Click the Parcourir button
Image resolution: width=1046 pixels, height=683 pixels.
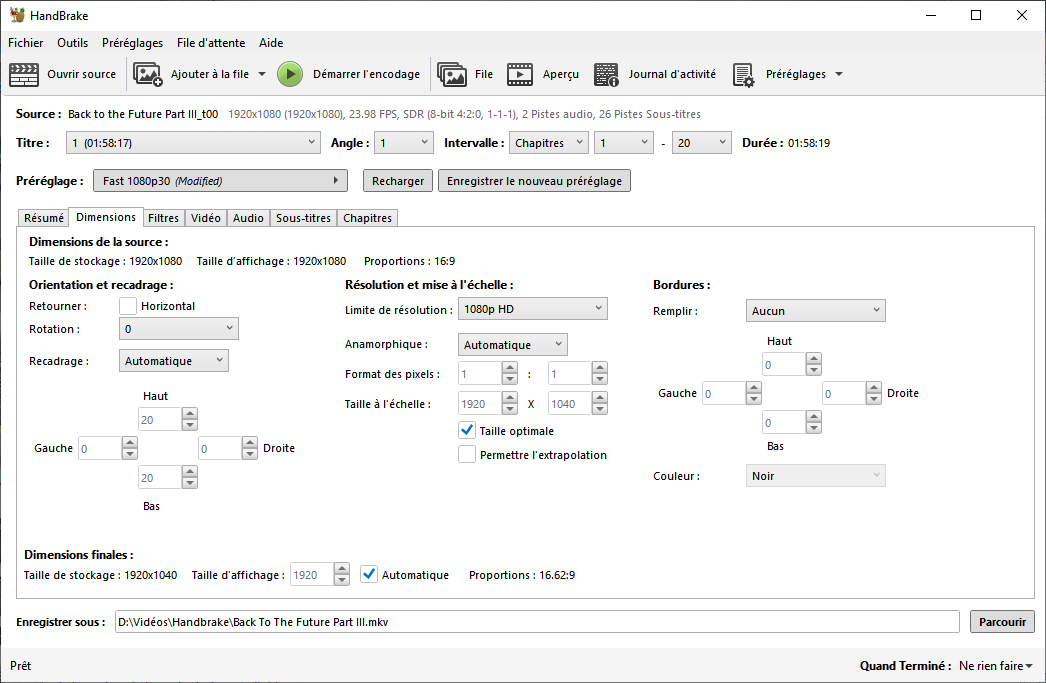(1002, 622)
